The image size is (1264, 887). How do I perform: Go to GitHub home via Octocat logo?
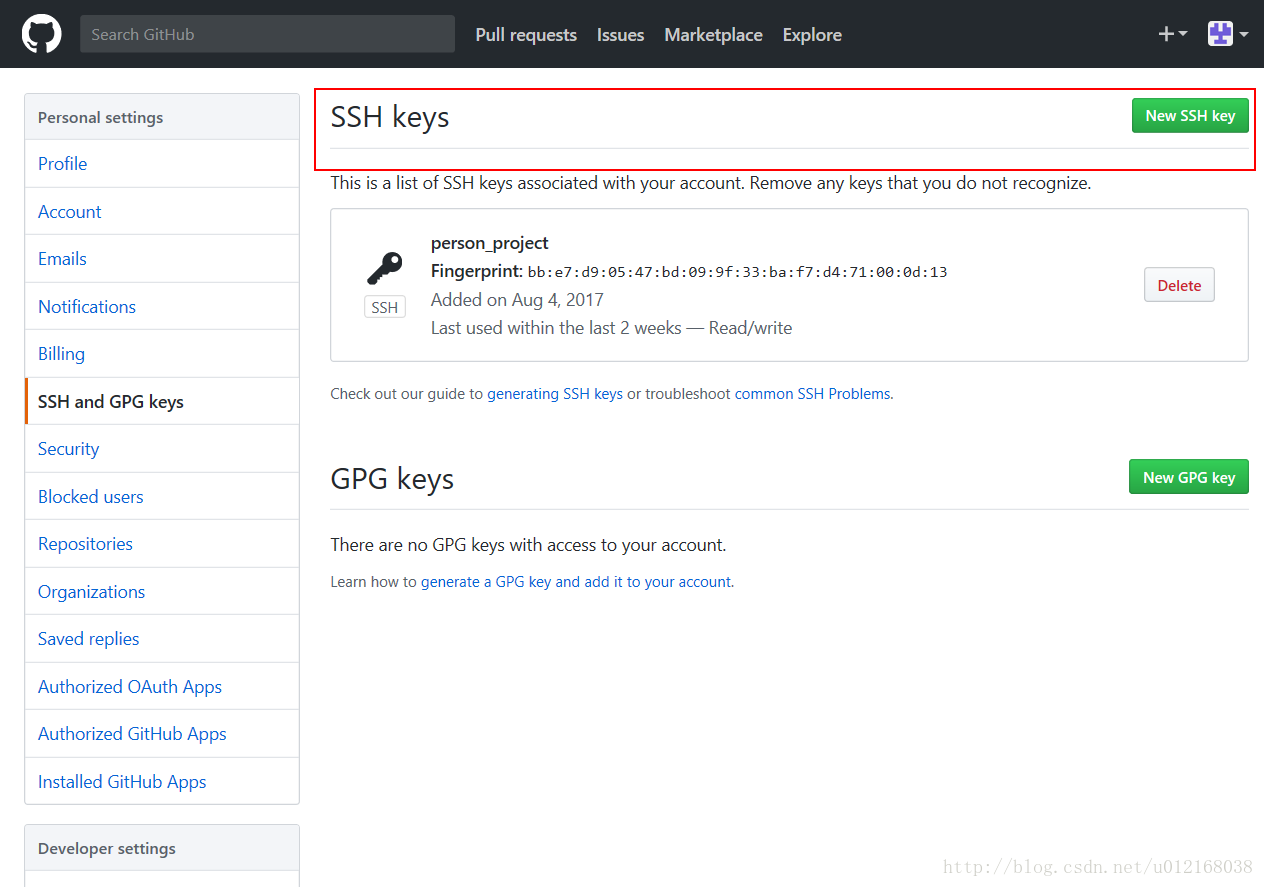(x=42, y=34)
